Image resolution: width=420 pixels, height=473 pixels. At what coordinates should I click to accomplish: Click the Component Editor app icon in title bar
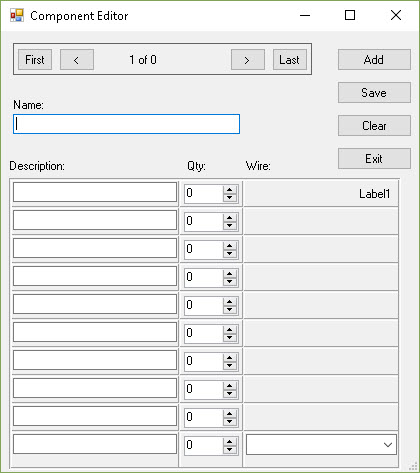pyautogui.click(x=17, y=15)
